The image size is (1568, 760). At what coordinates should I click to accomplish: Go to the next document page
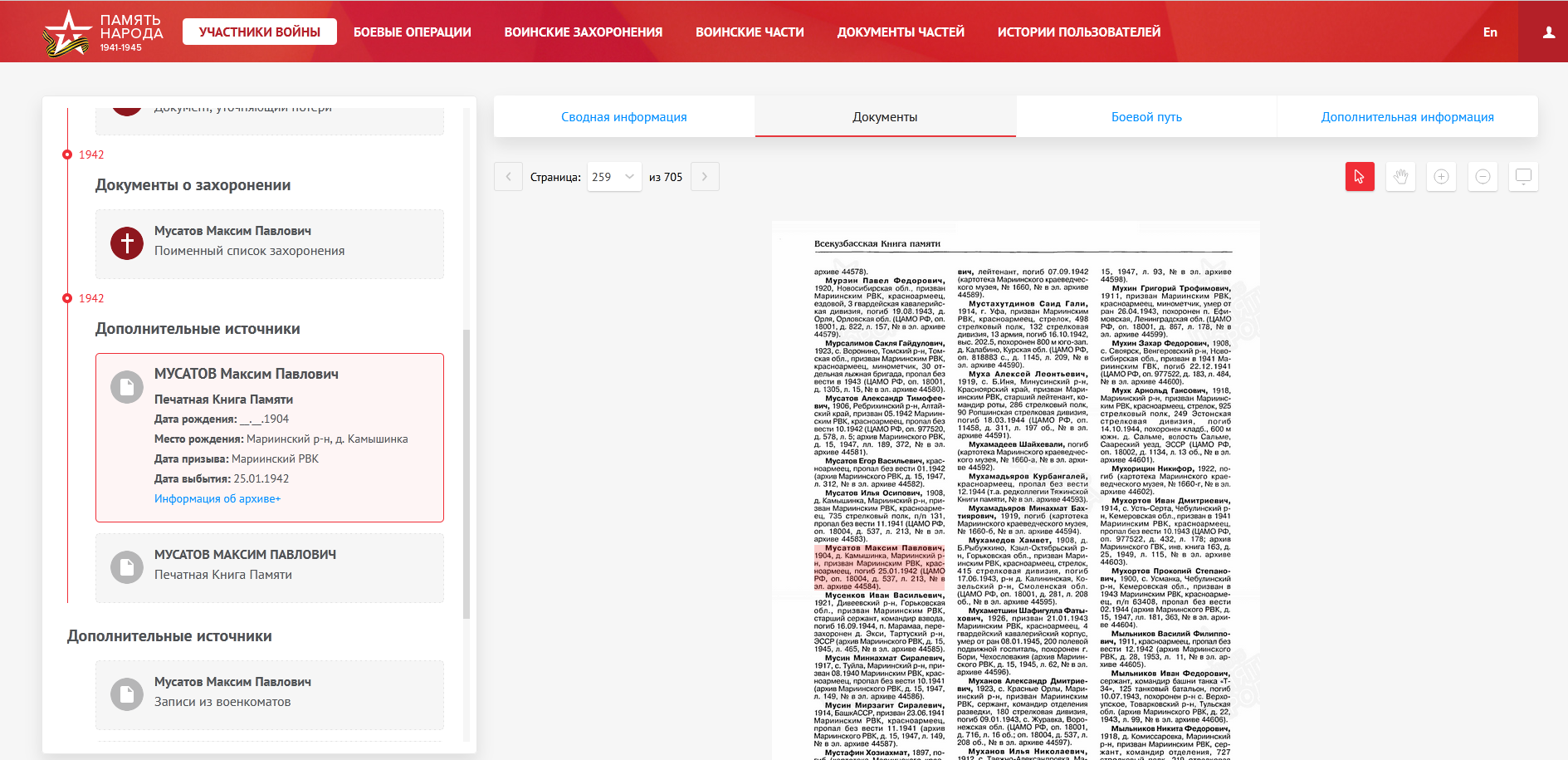(704, 176)
